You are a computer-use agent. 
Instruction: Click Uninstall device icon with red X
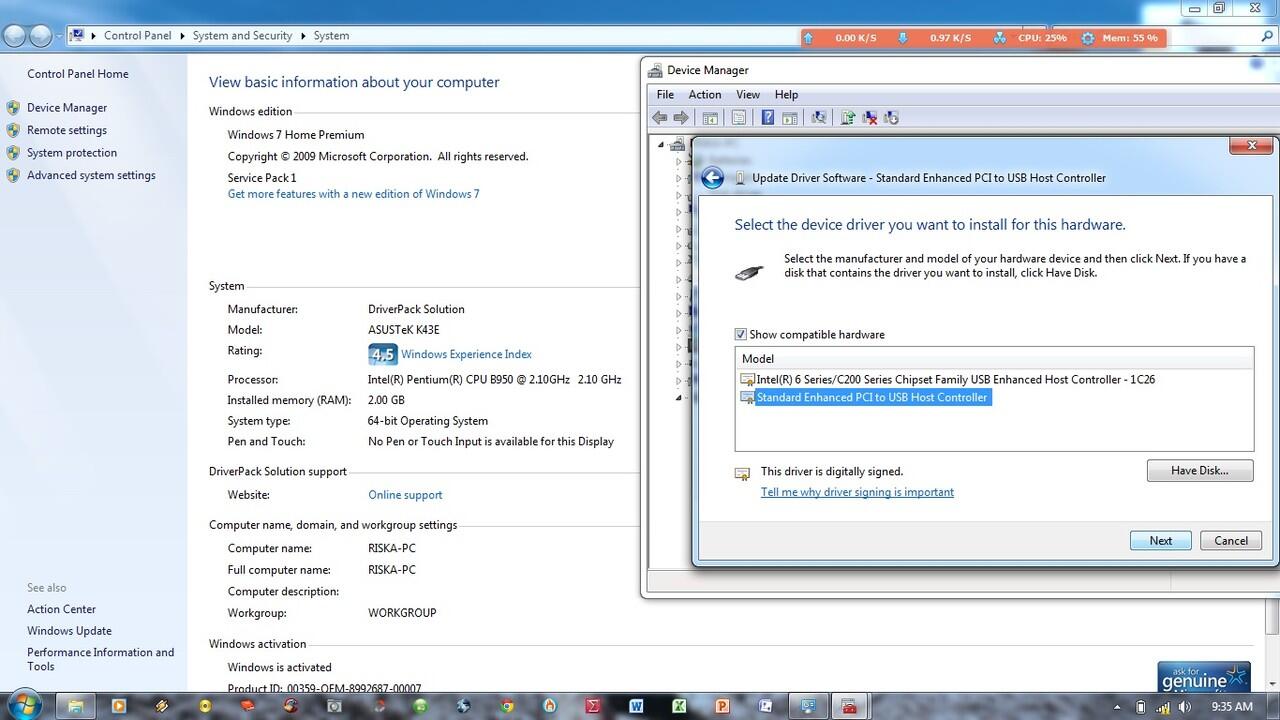(x=870, y=118)
